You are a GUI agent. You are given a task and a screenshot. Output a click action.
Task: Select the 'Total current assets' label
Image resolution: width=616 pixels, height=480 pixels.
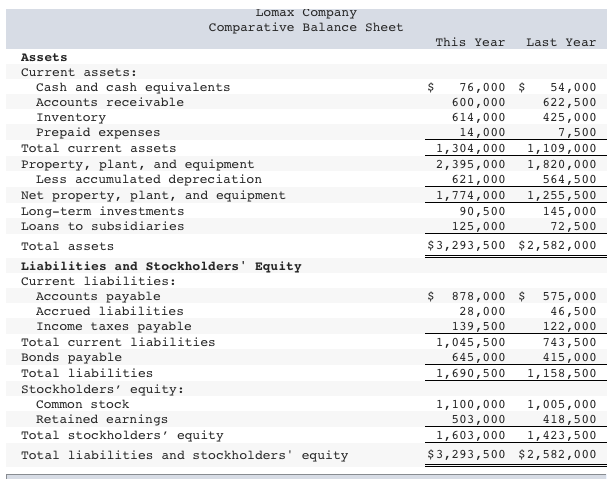pos(99,148)
